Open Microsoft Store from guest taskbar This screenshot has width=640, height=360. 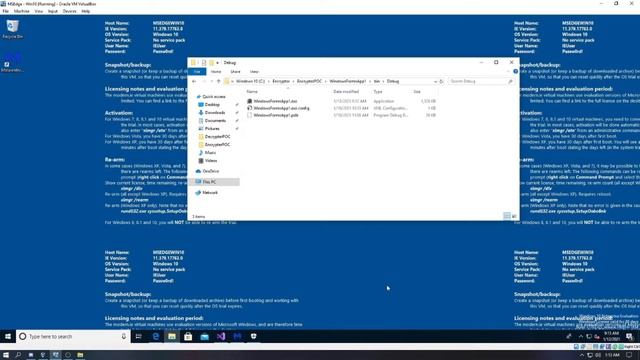click(x=188, y=336)
